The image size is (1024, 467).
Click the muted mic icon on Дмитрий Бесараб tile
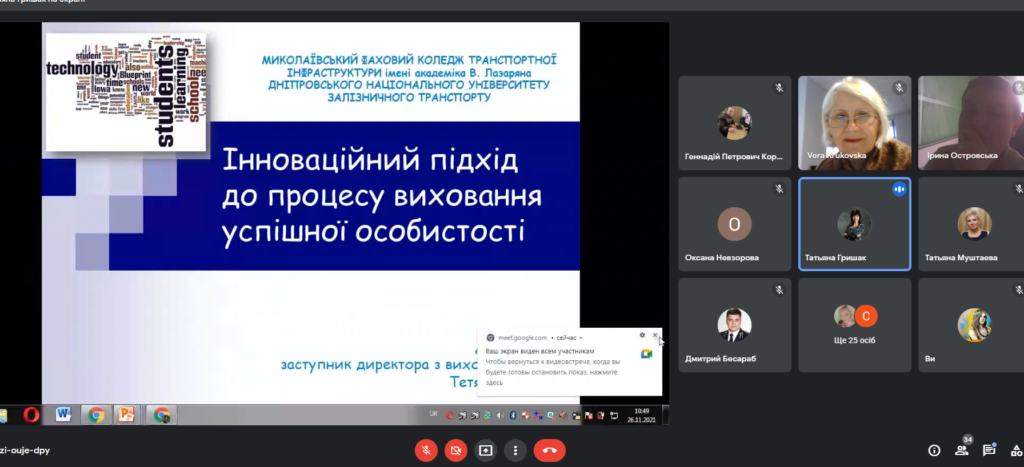point(779,290)
